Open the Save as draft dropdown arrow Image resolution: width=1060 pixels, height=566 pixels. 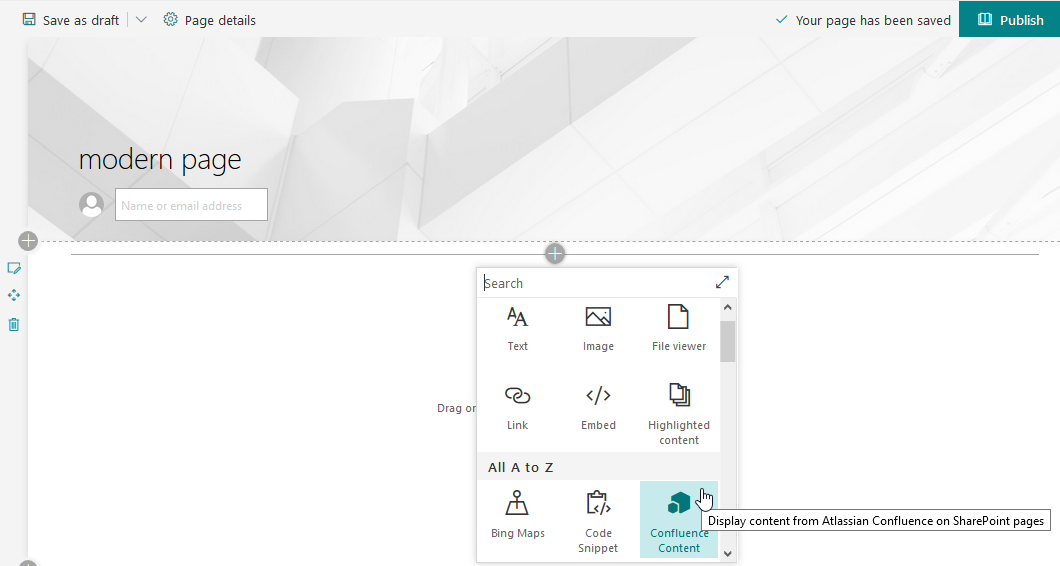141,20
